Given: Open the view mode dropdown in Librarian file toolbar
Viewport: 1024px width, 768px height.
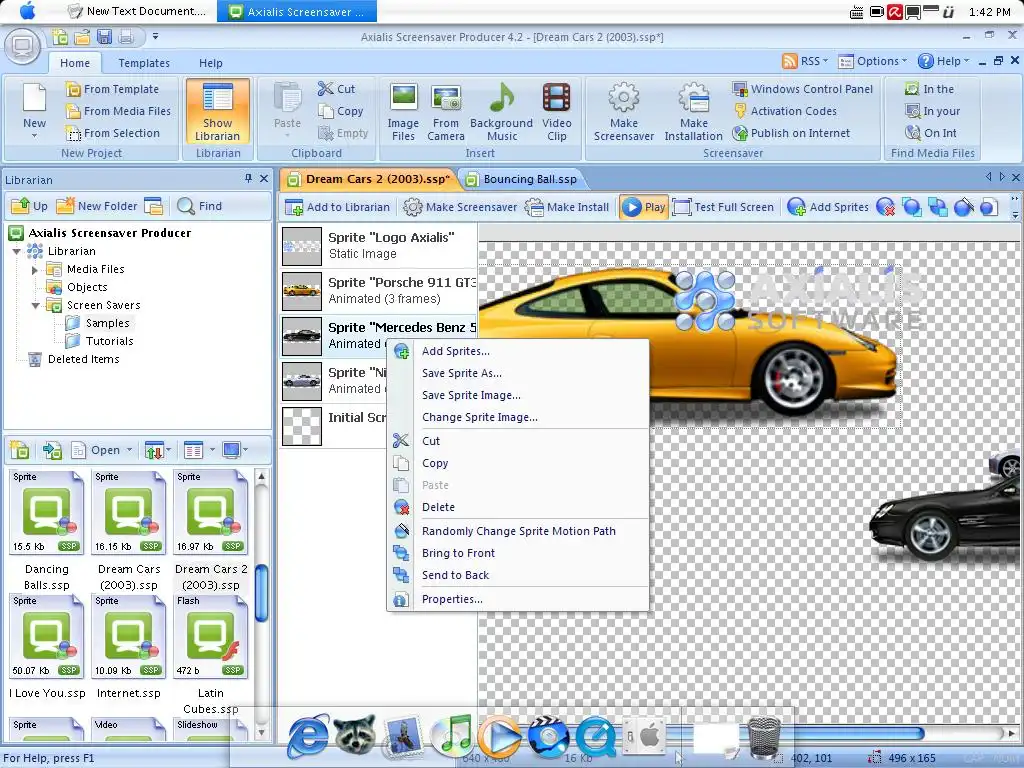Looking at the screenshot, I should tap(212, 450).
